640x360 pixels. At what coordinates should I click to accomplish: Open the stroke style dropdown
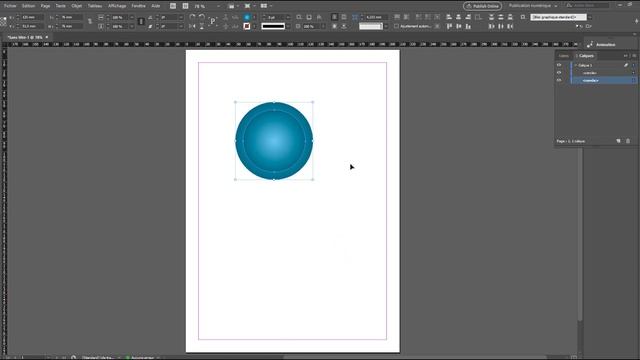tap(288, 26)
